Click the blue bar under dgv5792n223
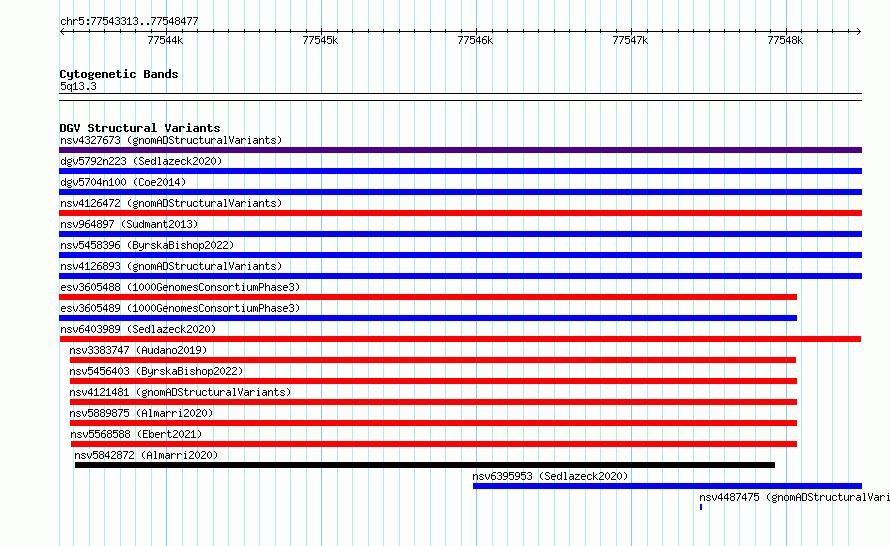 pyautogui.click(x=460, y=171)
